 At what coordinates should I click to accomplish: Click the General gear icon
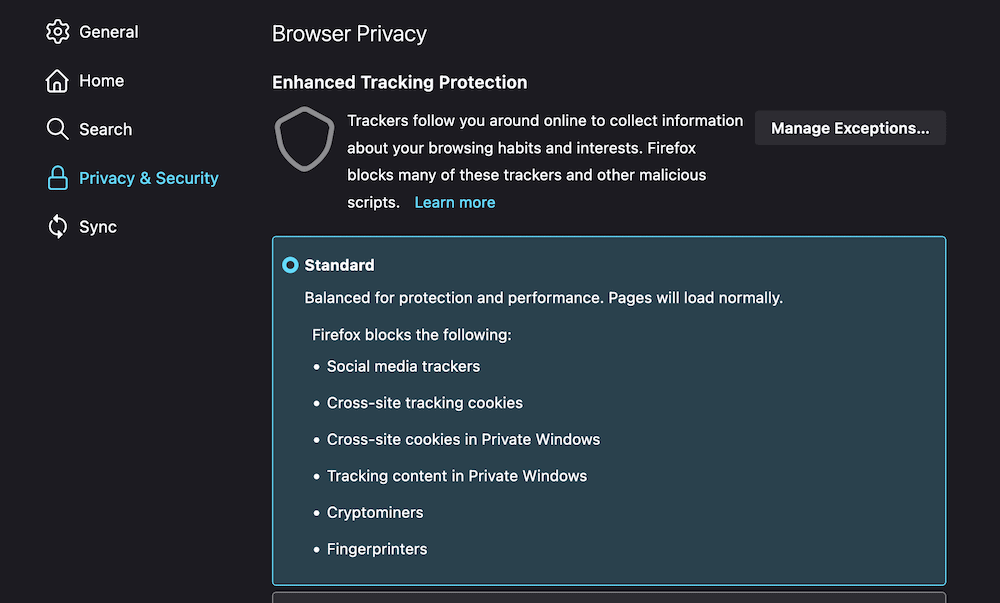point(57,32)
